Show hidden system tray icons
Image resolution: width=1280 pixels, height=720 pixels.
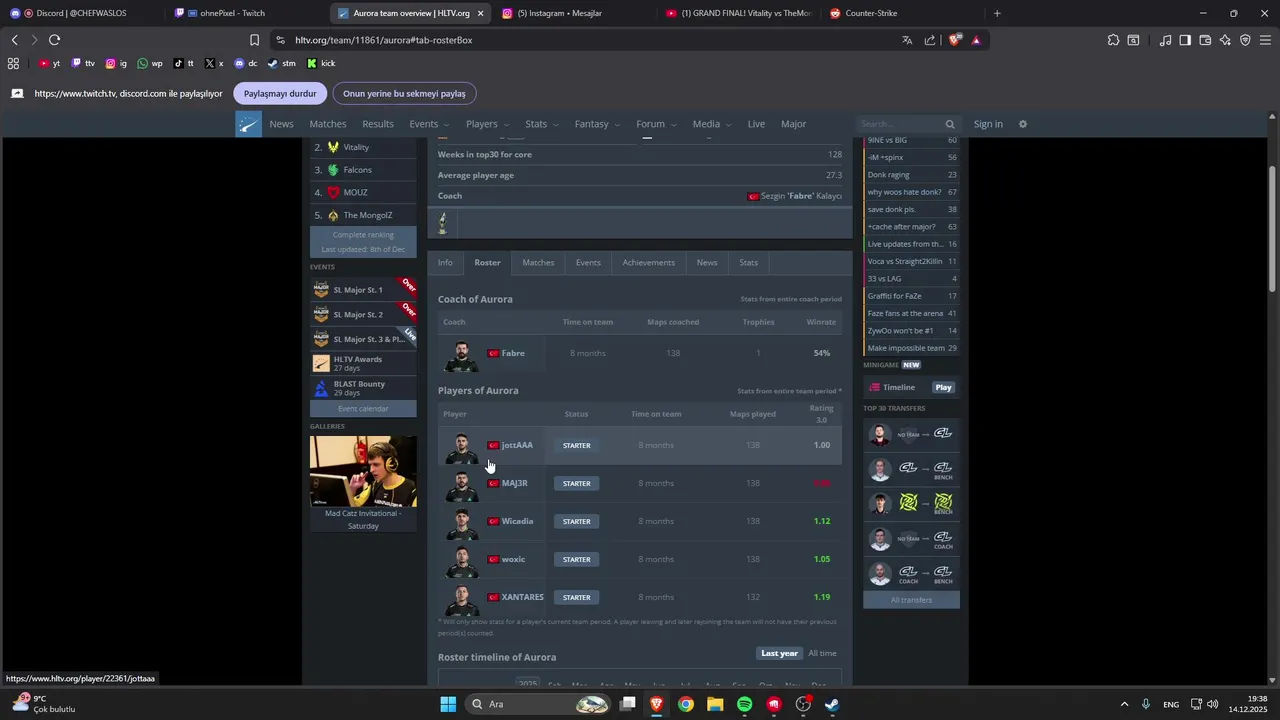tap(1124, 704)
